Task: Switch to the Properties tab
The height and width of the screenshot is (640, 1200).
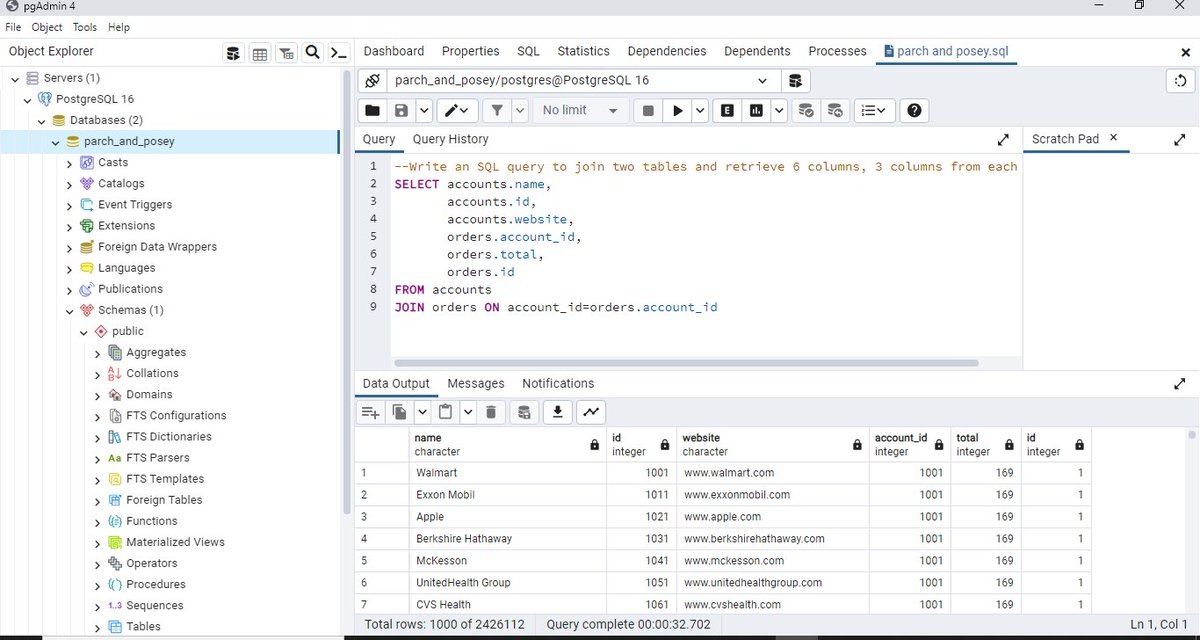Action: [x=471, y=51]
